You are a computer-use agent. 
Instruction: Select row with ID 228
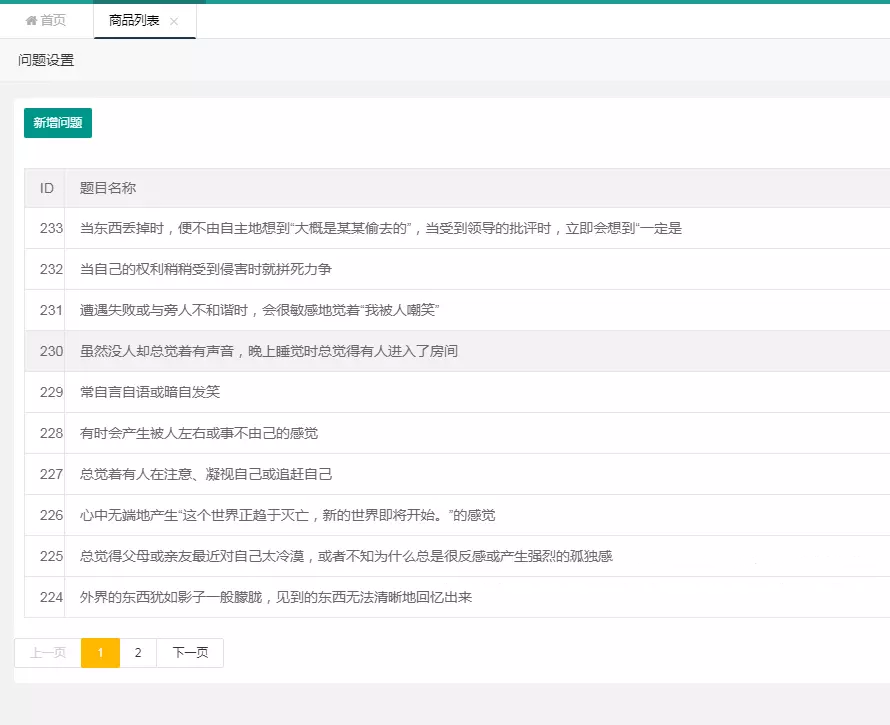click(51, 433)
